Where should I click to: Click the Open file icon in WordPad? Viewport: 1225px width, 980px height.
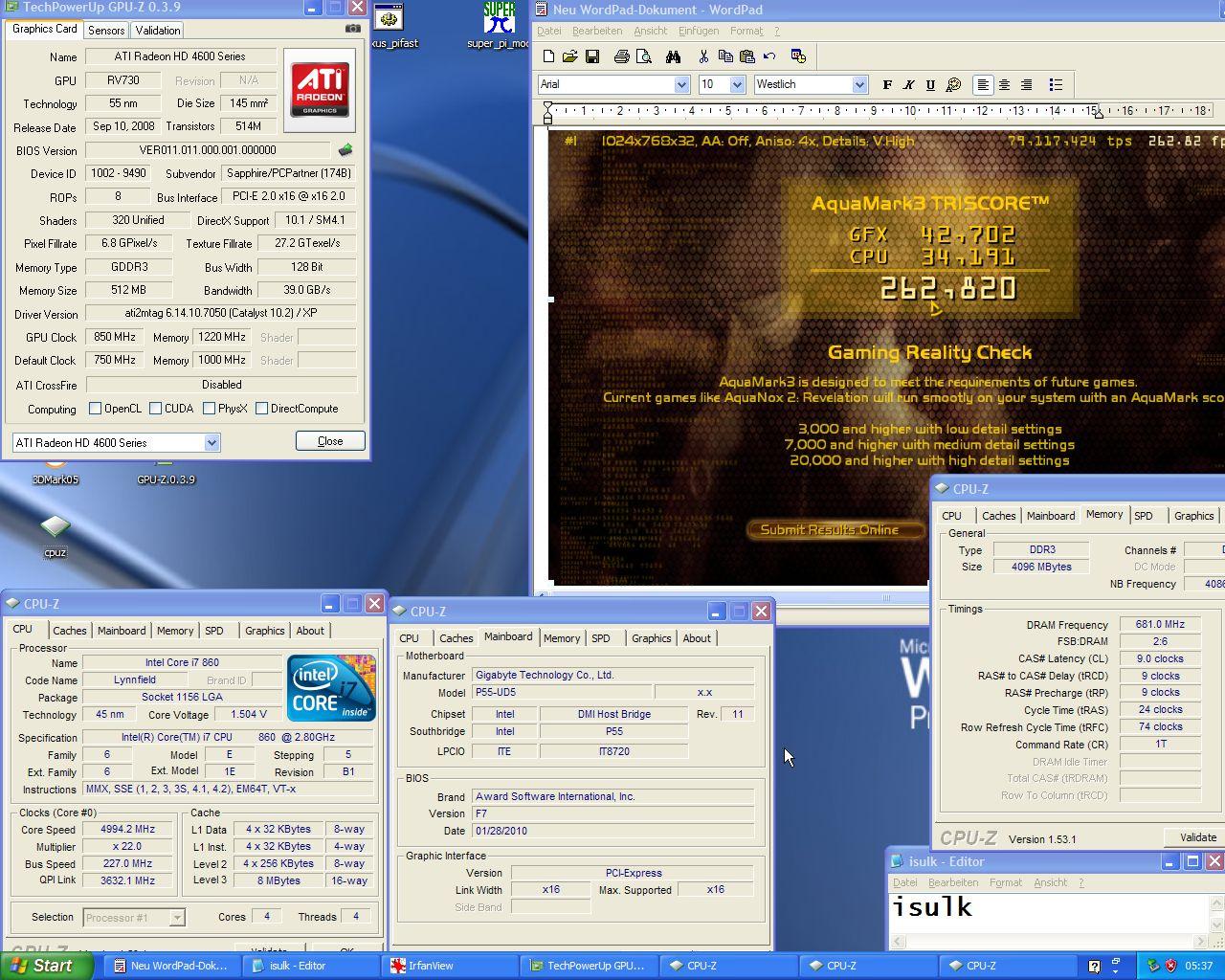point(570,56)
